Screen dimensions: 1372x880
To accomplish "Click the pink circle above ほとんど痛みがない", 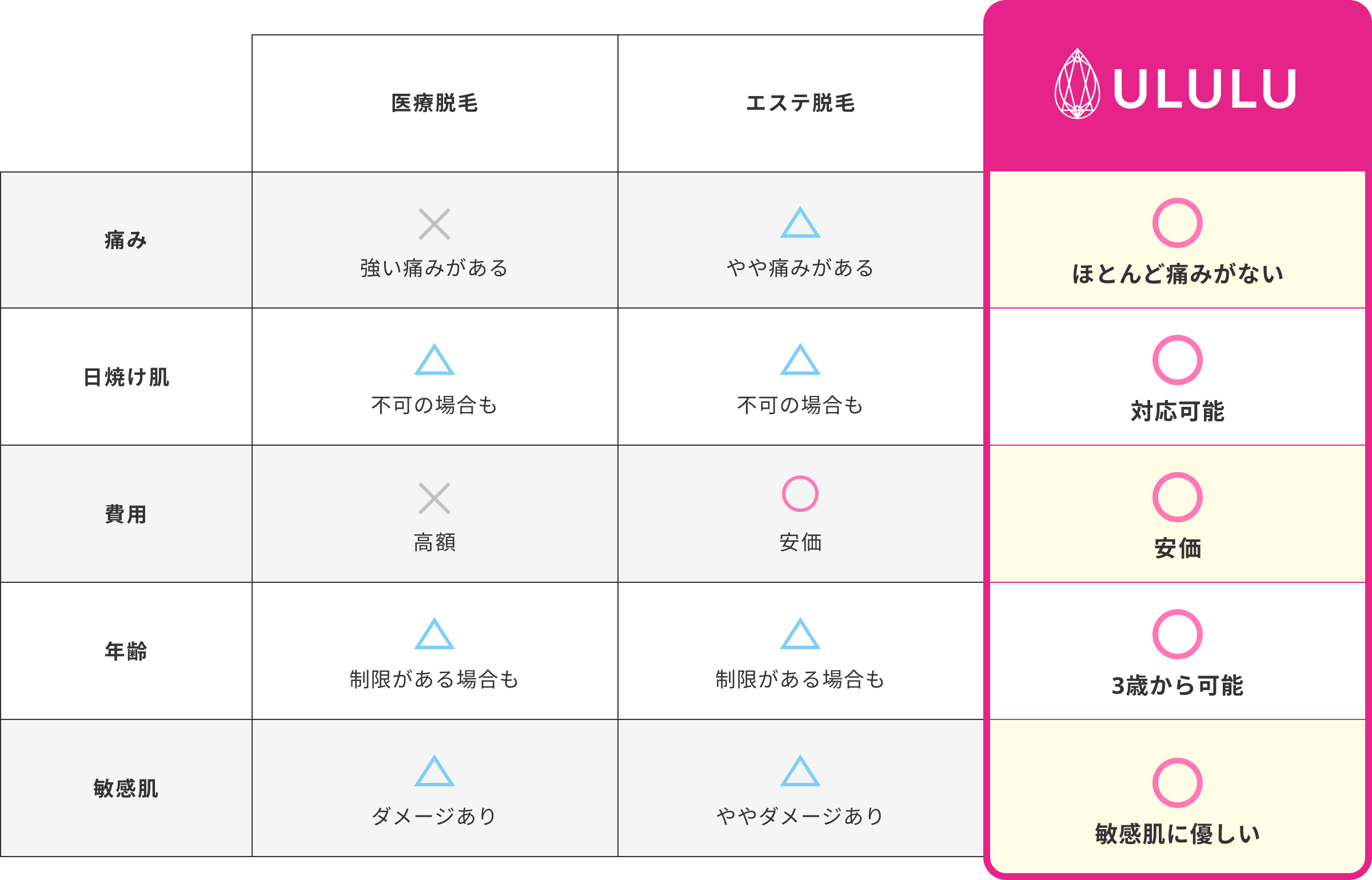I will coord(1178,223).
